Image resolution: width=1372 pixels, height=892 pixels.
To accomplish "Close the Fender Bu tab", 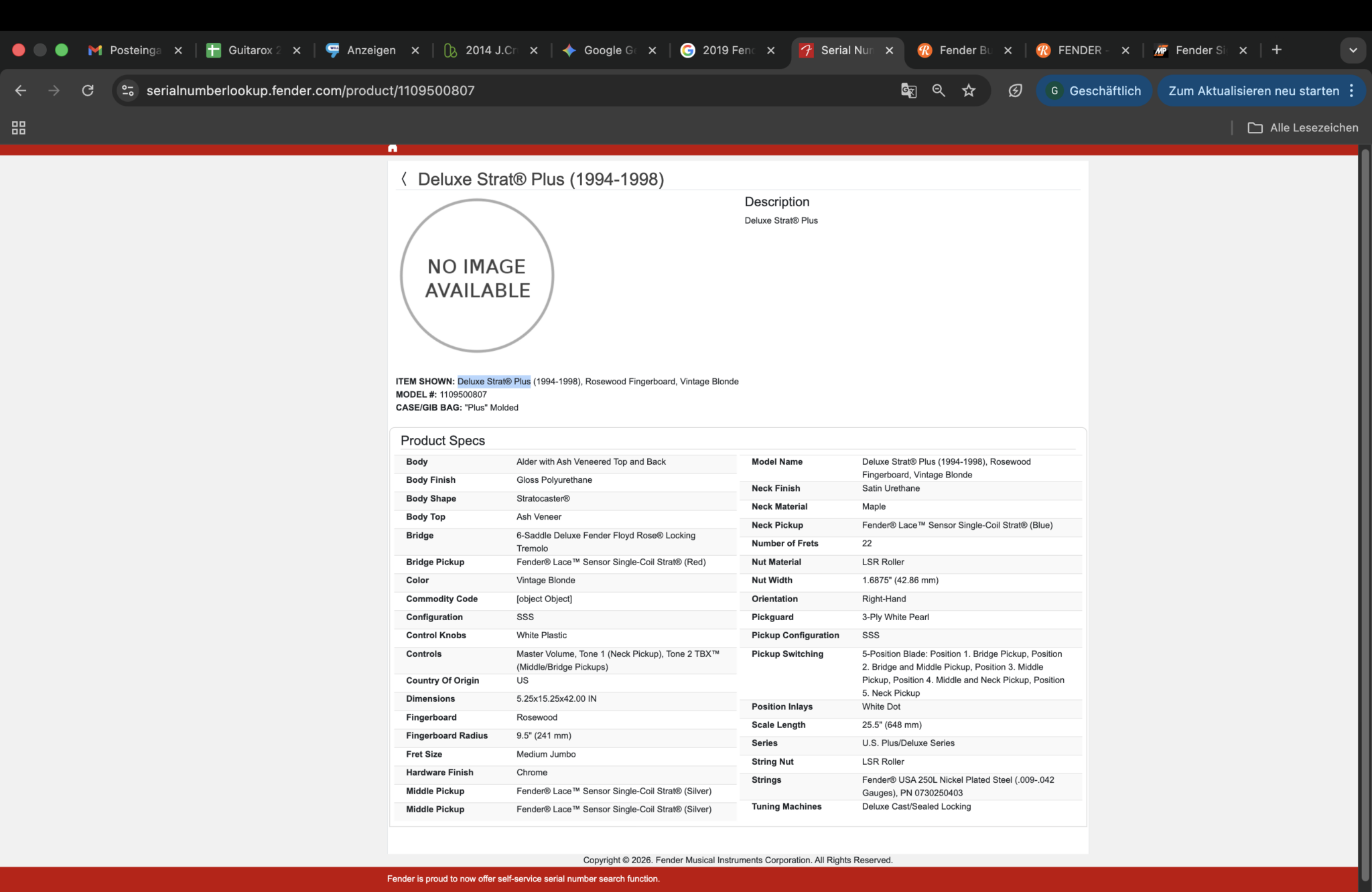I will pyautogui.click(x=1008, y=50).
